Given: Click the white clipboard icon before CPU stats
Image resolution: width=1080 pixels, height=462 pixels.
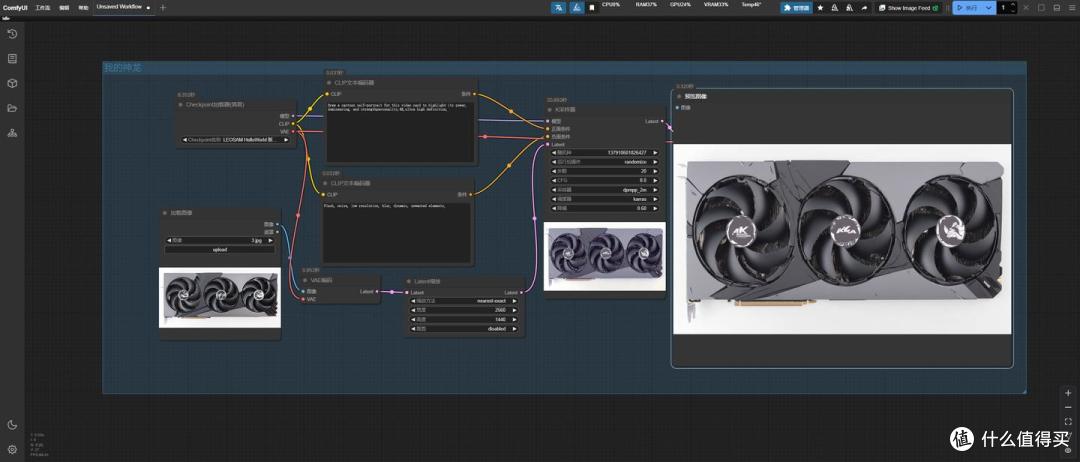Looking at the screenshot, I should point(592,8).
